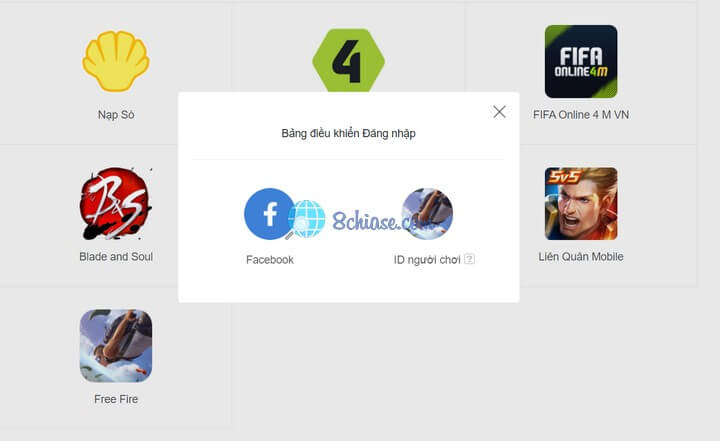Click the question mark help beside ID người chơi
This screenshot has height=441, width=720.
(x=469, y=259)
